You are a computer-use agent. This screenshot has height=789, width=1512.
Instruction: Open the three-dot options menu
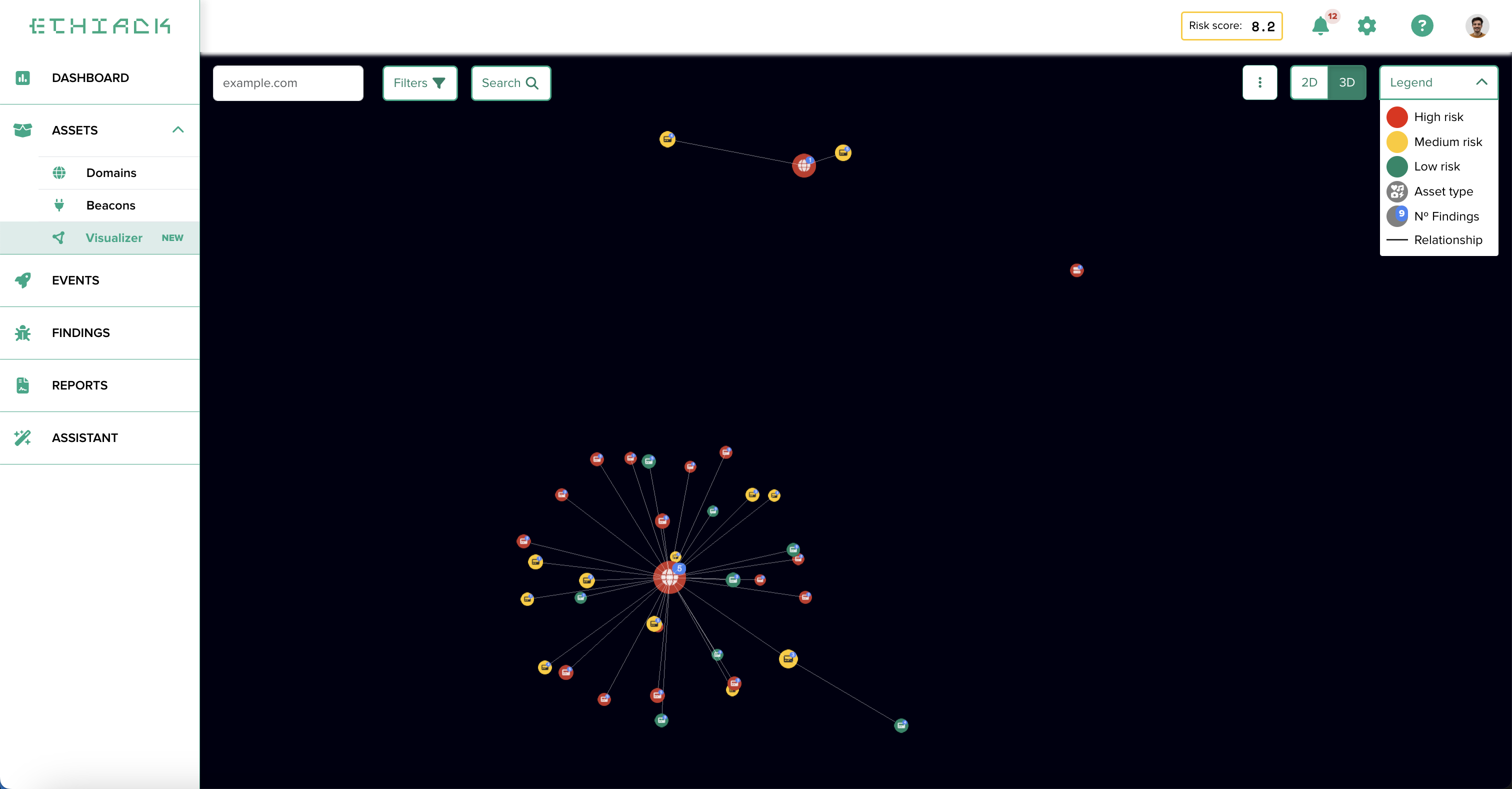pos(1259,82)
